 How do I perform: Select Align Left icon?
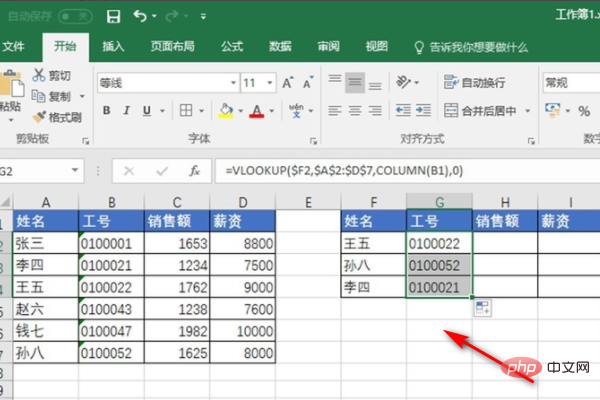335,111
